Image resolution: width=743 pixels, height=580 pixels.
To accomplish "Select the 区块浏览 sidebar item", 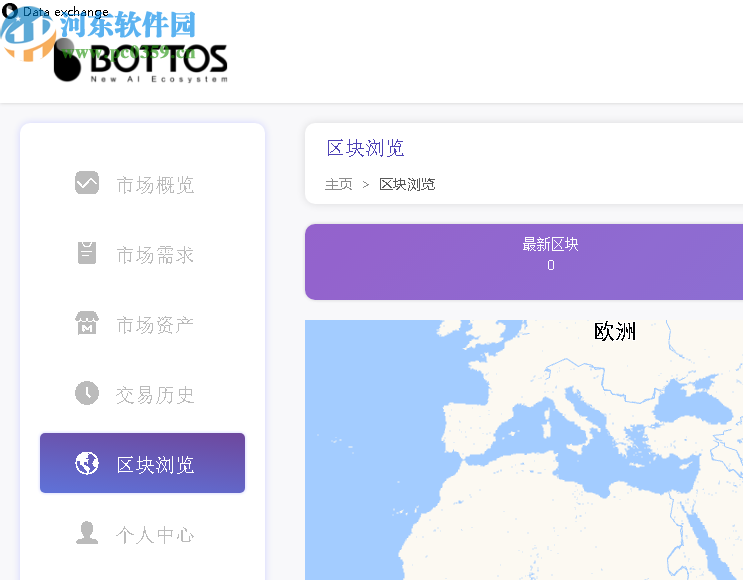I will (142, 463).
